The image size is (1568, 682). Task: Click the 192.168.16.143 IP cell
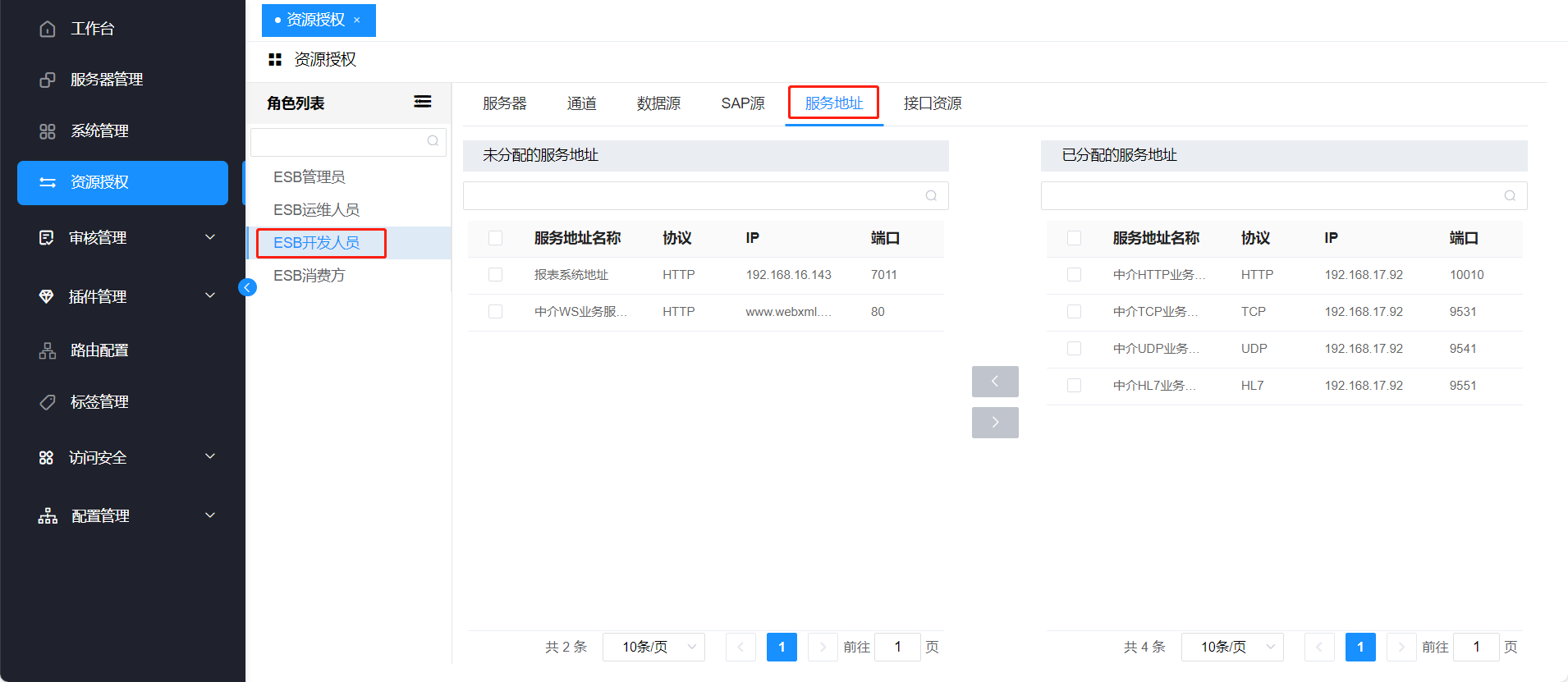789,275
